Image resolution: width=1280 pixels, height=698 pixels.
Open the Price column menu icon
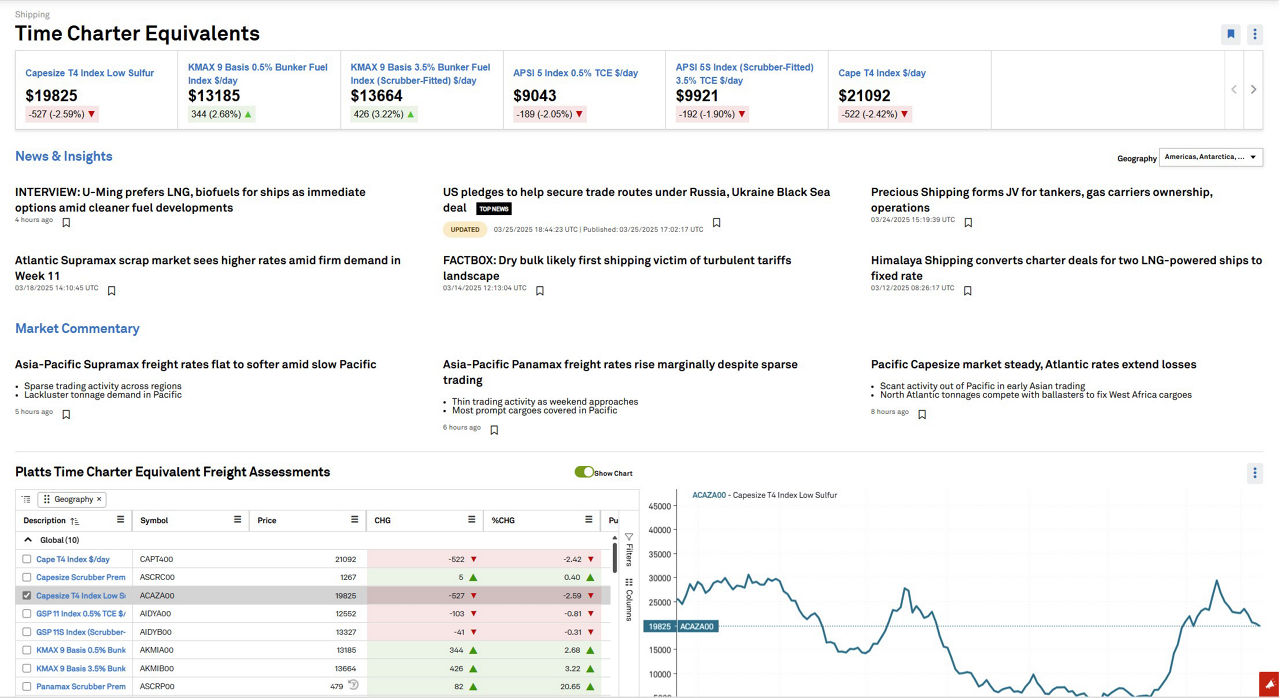[355, 520]
